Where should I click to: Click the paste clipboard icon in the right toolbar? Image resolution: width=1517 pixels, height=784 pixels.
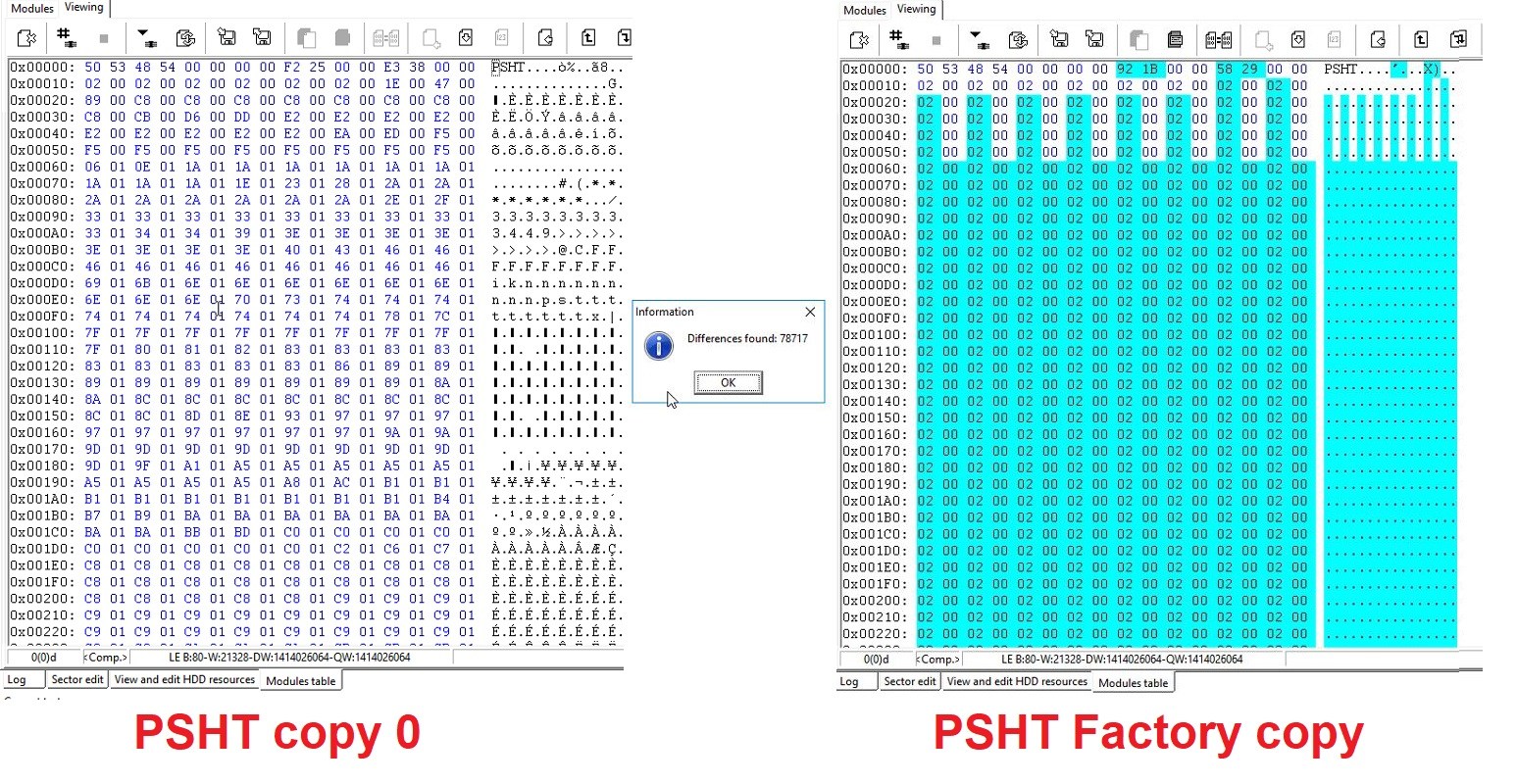pyautogui.click(x=1175, y=39)
